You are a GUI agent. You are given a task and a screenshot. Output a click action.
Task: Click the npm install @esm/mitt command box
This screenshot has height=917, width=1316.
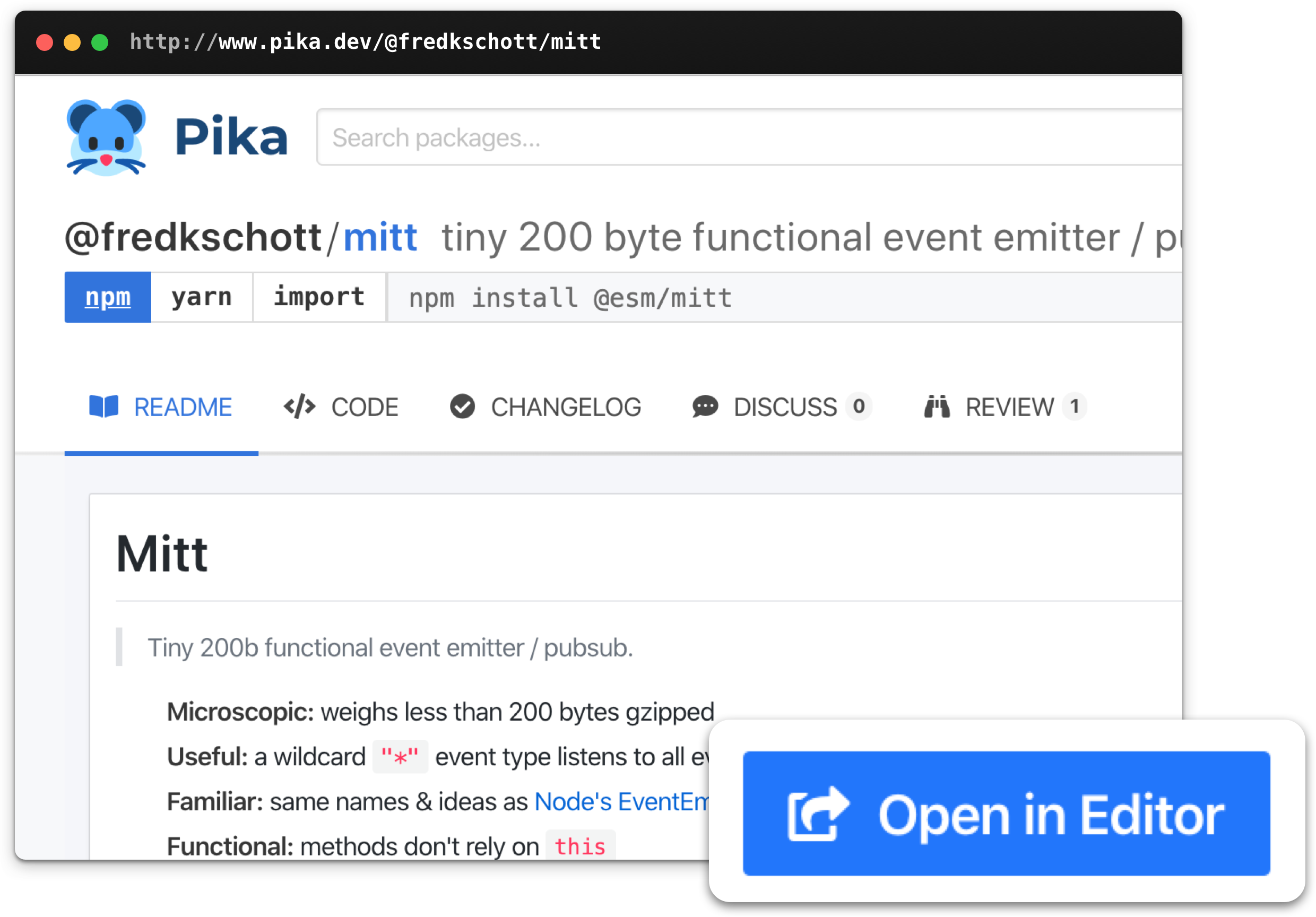coord(785,298)
